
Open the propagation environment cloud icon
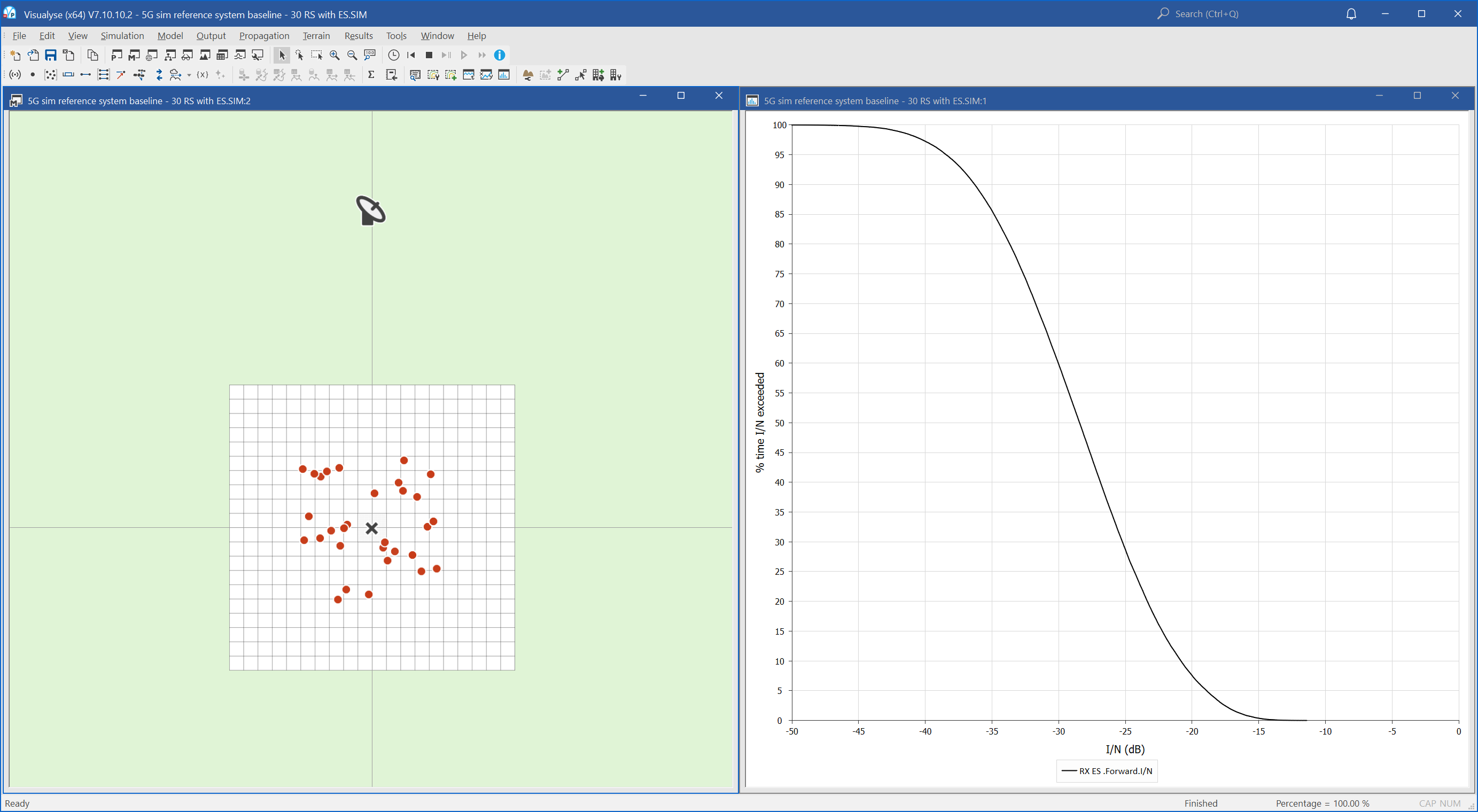click(x=176, y=75)
